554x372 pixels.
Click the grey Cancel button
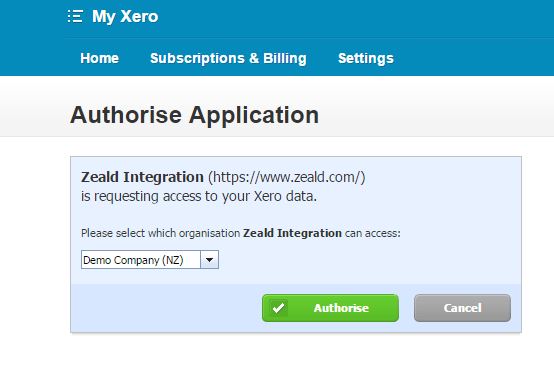462,308
